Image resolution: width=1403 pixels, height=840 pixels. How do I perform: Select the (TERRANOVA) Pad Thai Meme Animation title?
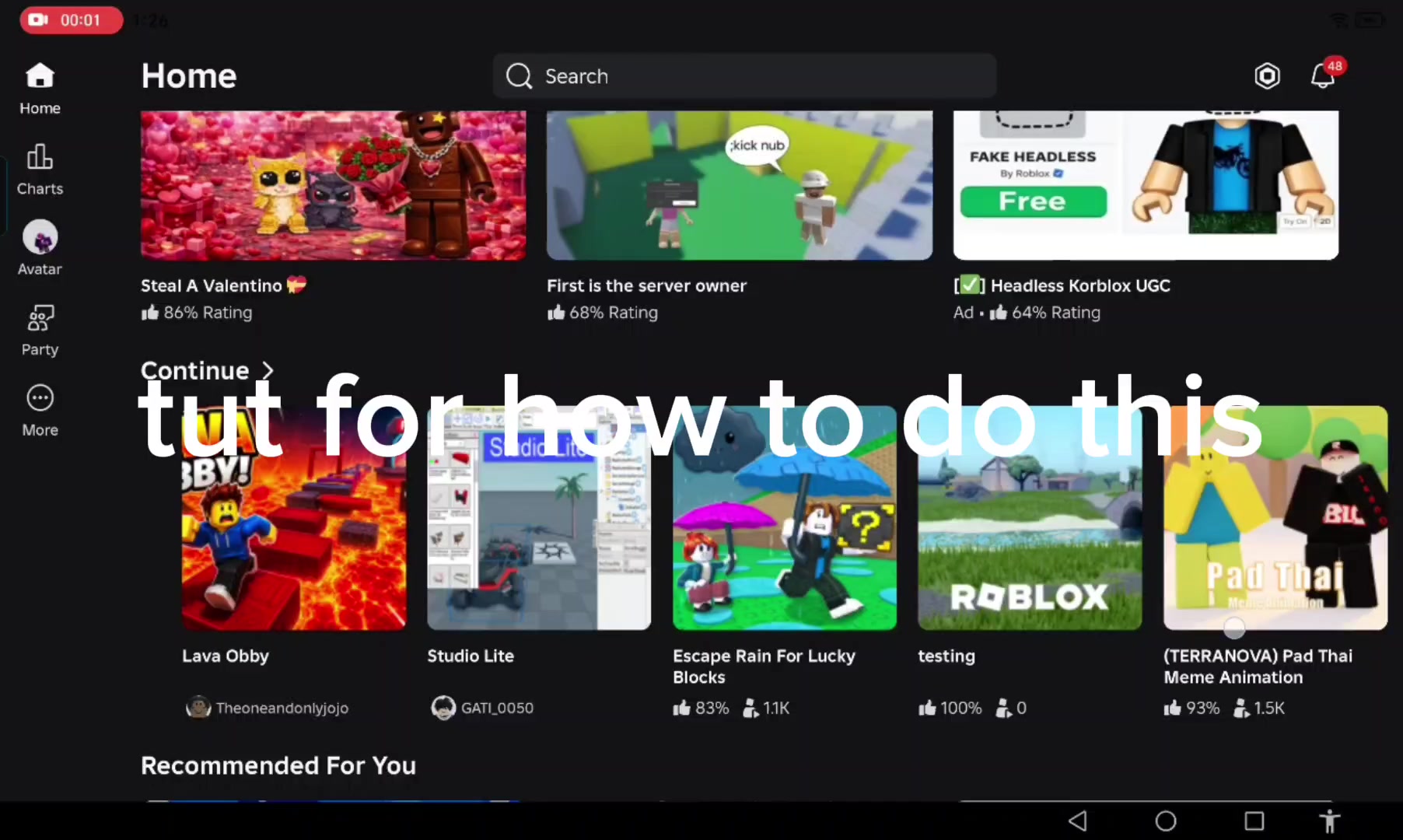tap(1258, 667)
